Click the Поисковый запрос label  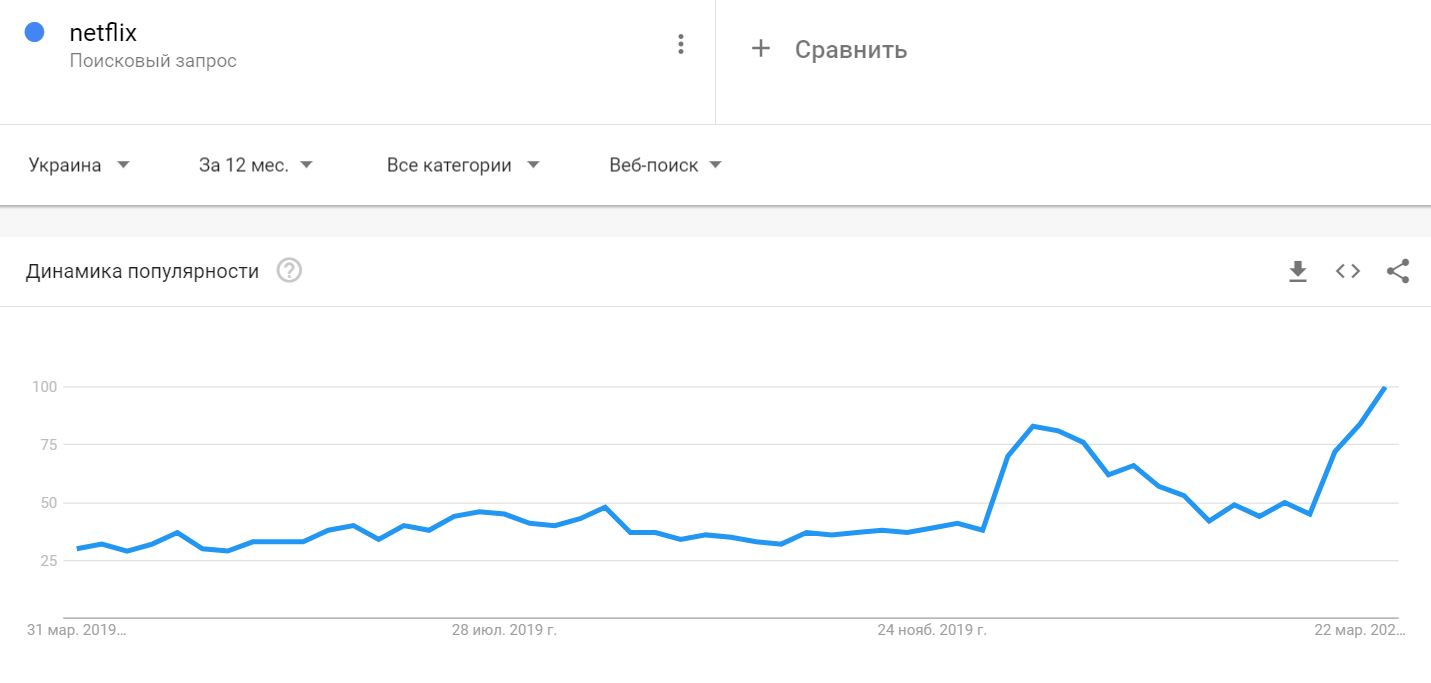(x=153, y=61)
